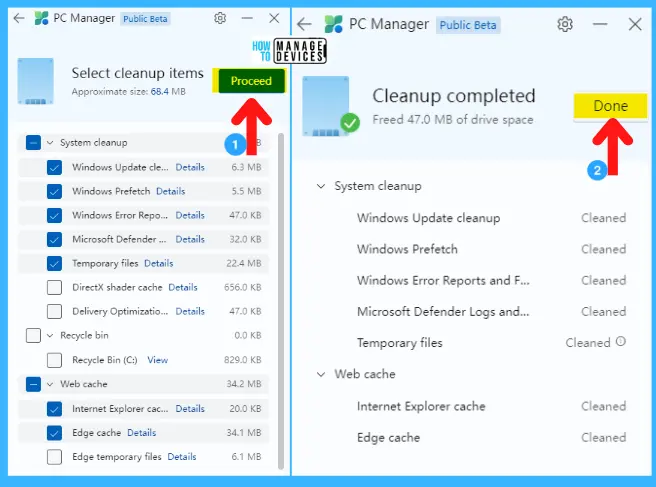Click Done on Cleanup completed screen
The width and height of the screenshot is (656, 487).
click(x=610, y=106)
